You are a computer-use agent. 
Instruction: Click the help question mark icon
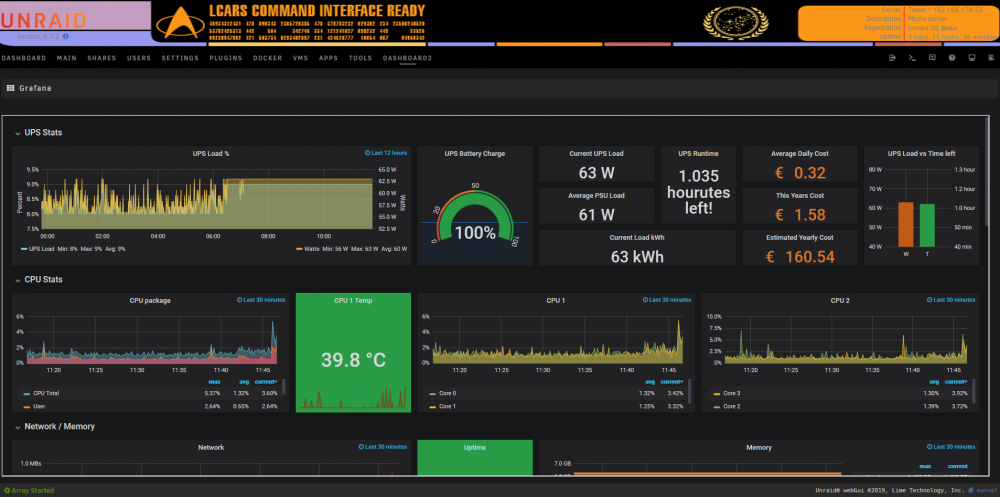[952, 58]
